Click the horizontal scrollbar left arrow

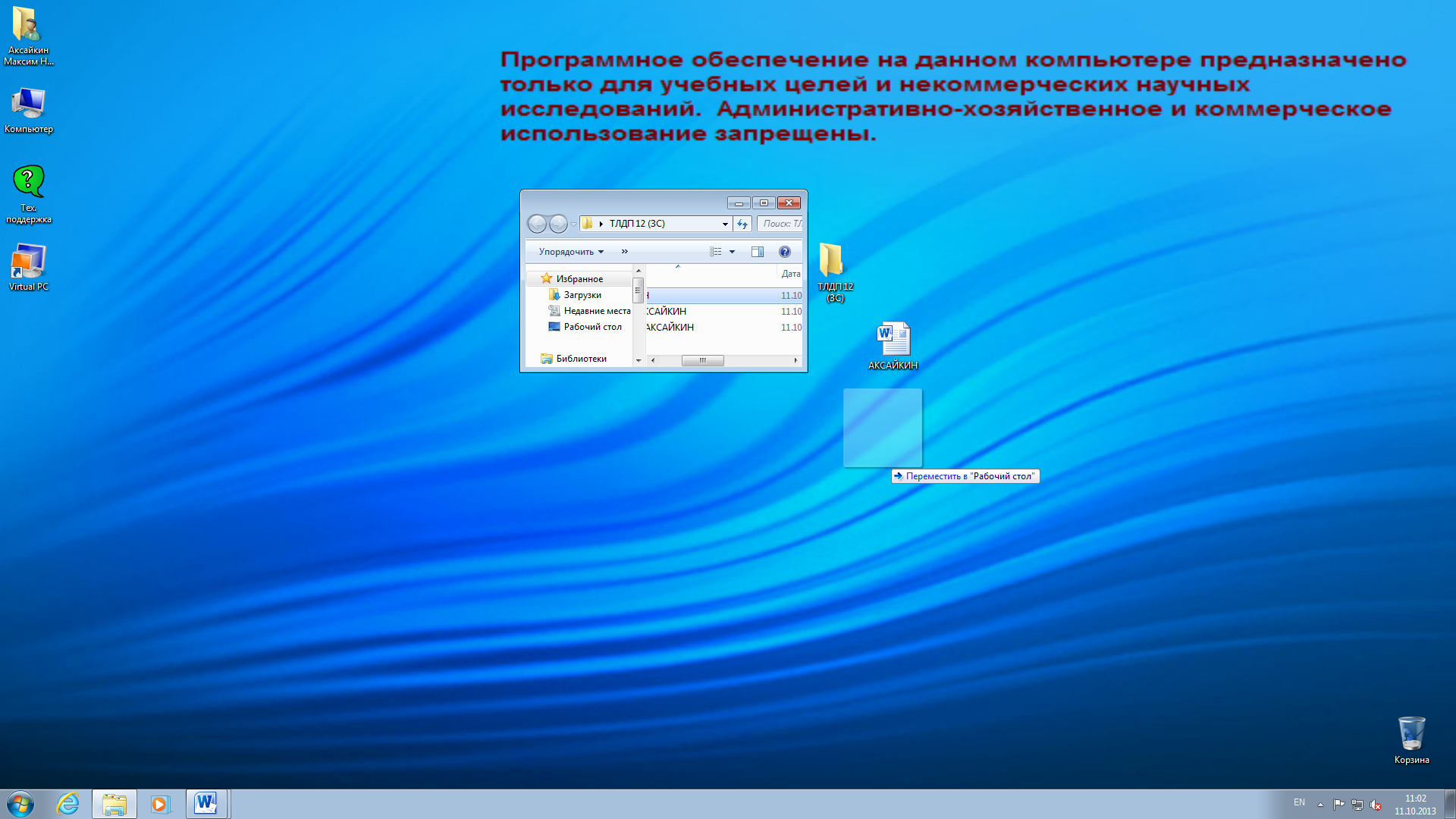pos(652,361)
